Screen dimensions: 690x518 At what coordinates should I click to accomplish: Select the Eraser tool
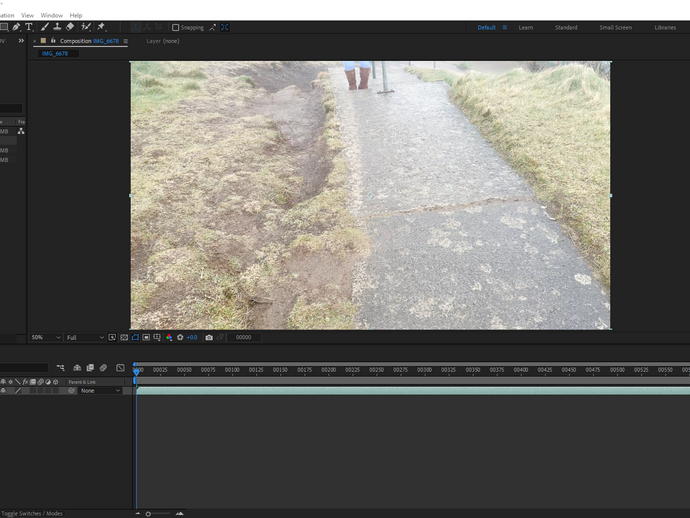[70, 27]
